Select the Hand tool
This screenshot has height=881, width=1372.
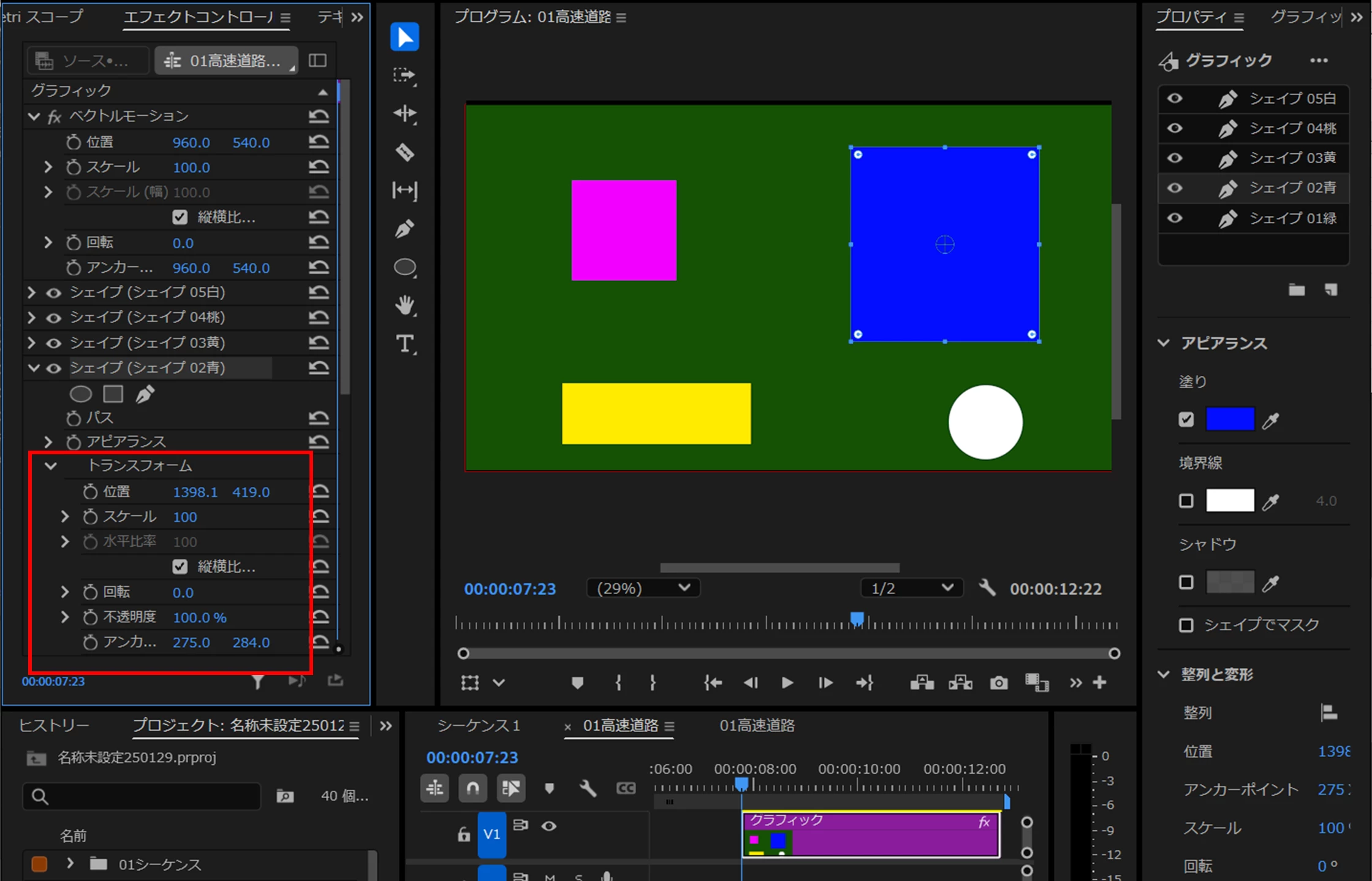pos(404,305)
